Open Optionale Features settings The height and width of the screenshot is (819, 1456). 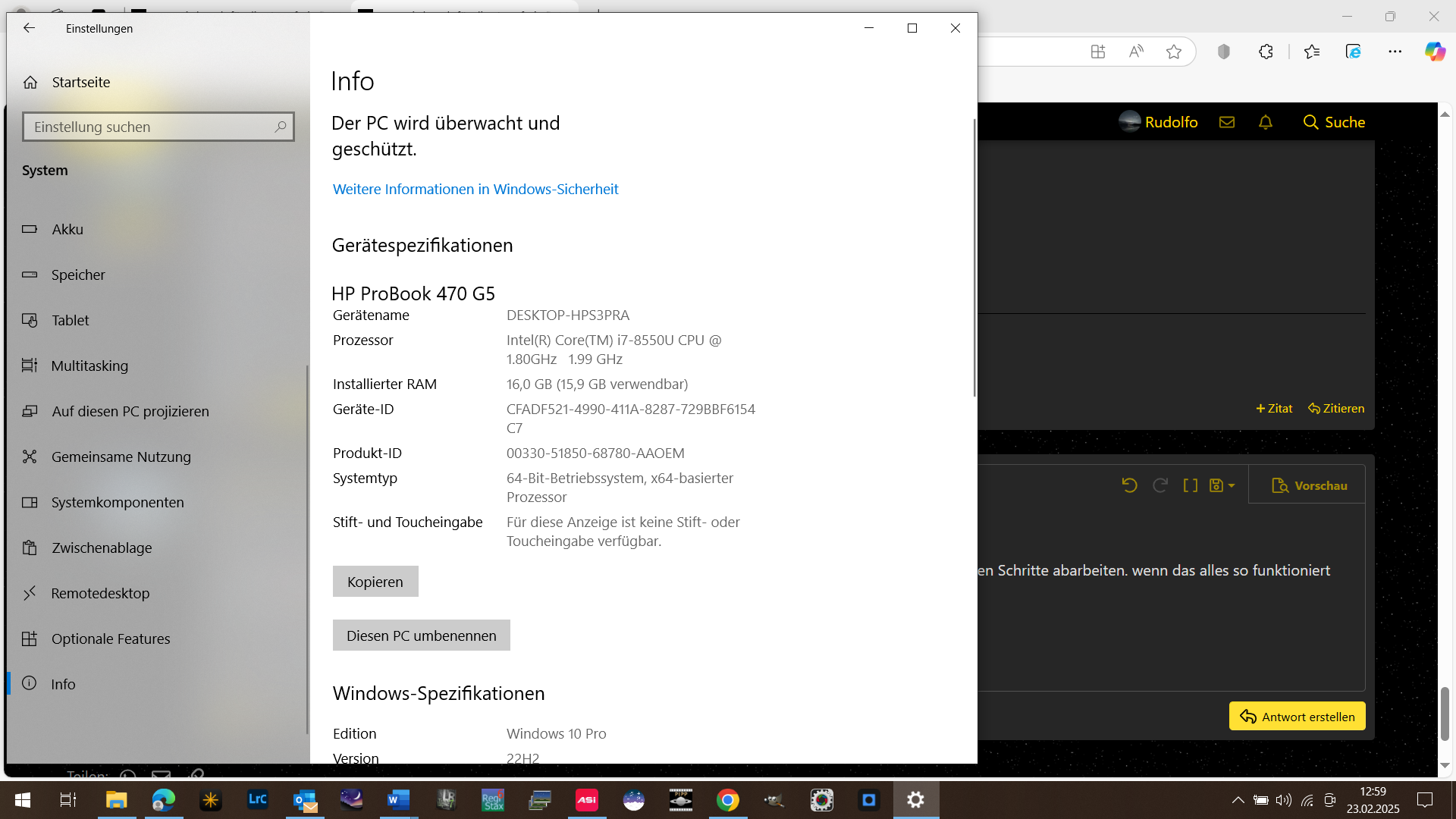(157, 639)
